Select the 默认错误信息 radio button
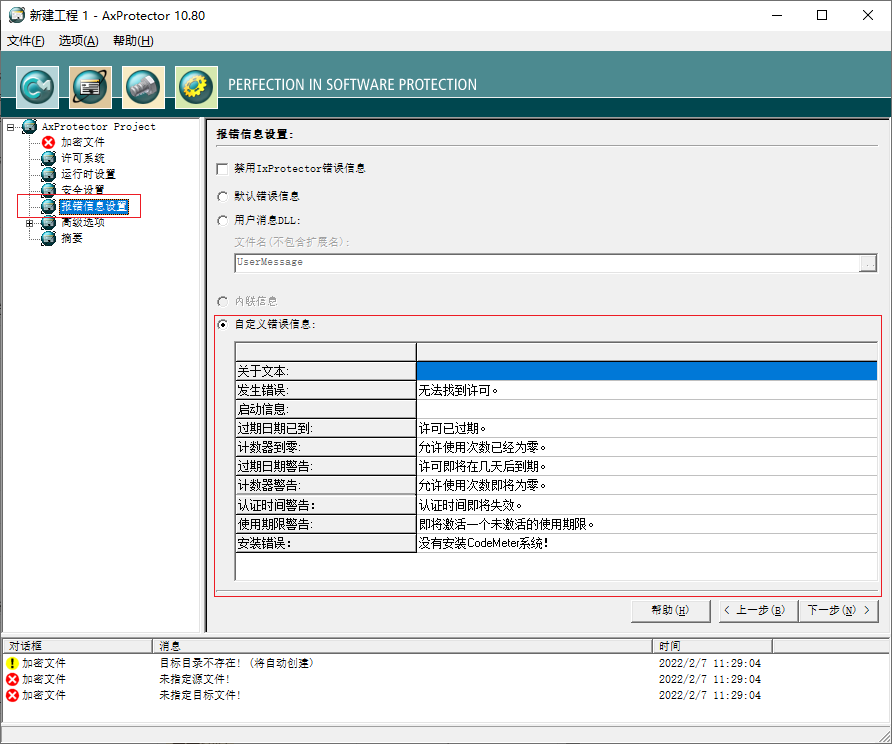 point(222,197)
